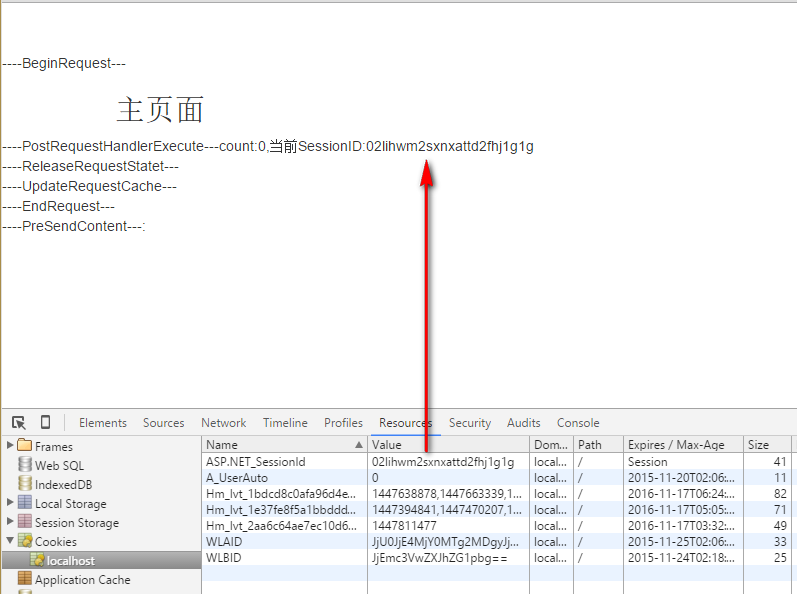The image size is (797, 594).
Task: Click the size value 82
Action: (780, 494)
